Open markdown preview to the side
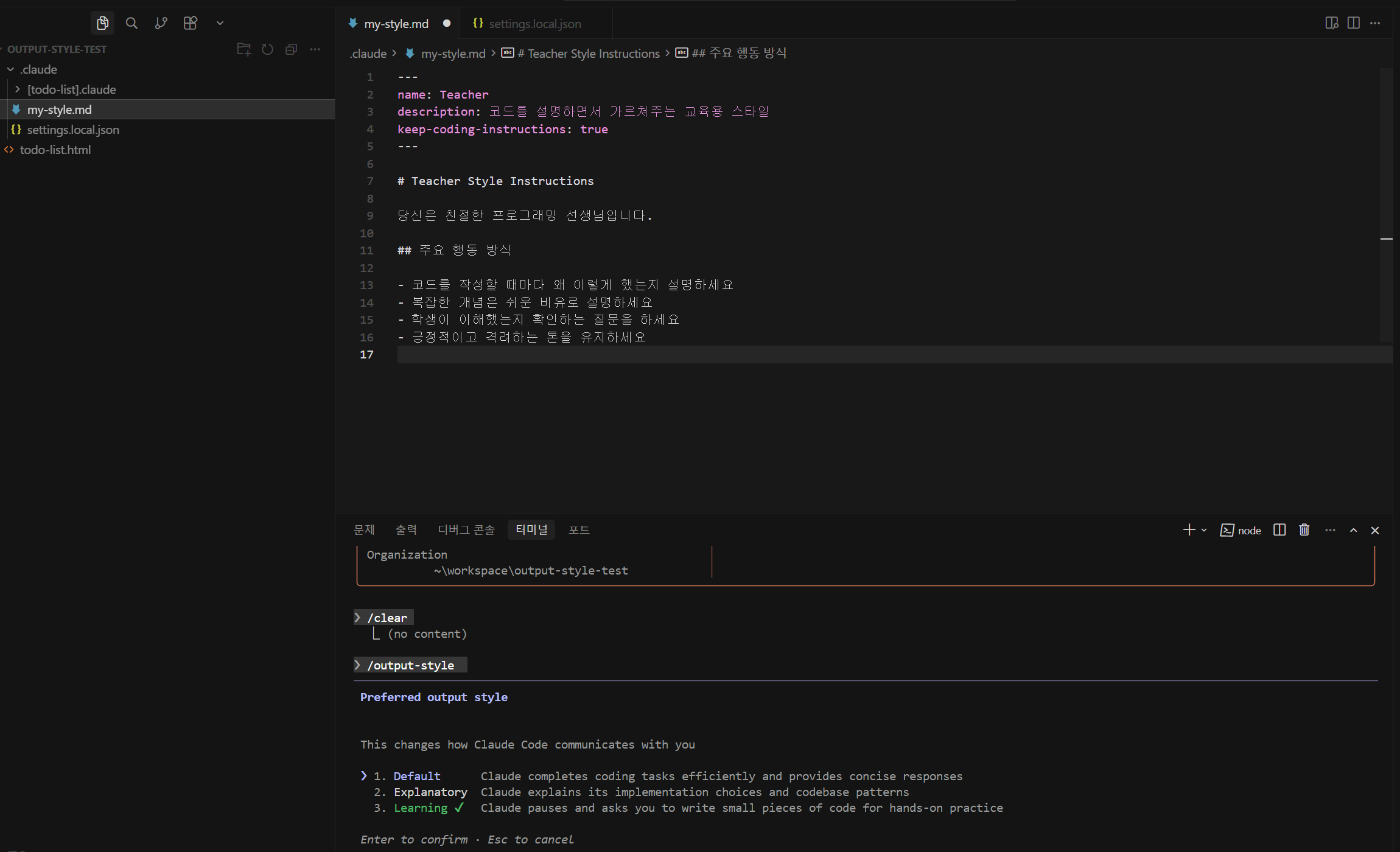Image resolution: width=1400 pixels, height=852 pixels. (x=1331, y=23)
